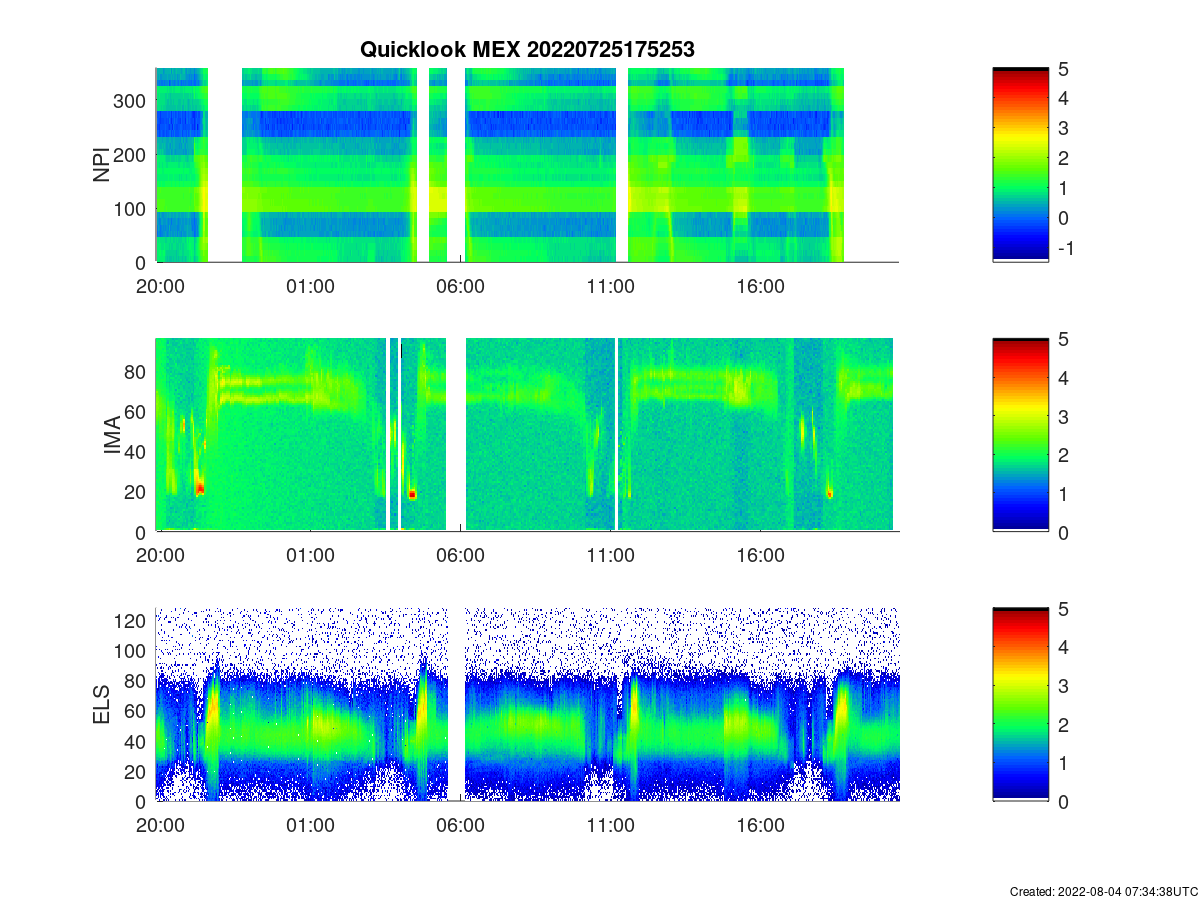
Task: Click the NPI panel colorbar
Action: [1020, 165]
